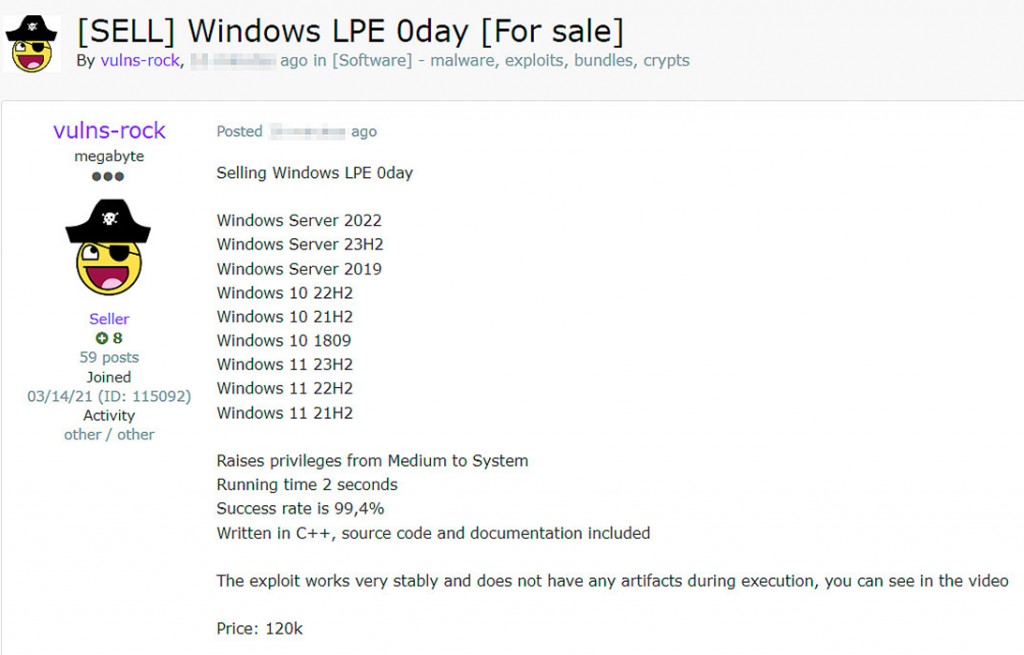Click the other / other activity link
This screenshot has width=1024, height=655.
click(109, 434)
